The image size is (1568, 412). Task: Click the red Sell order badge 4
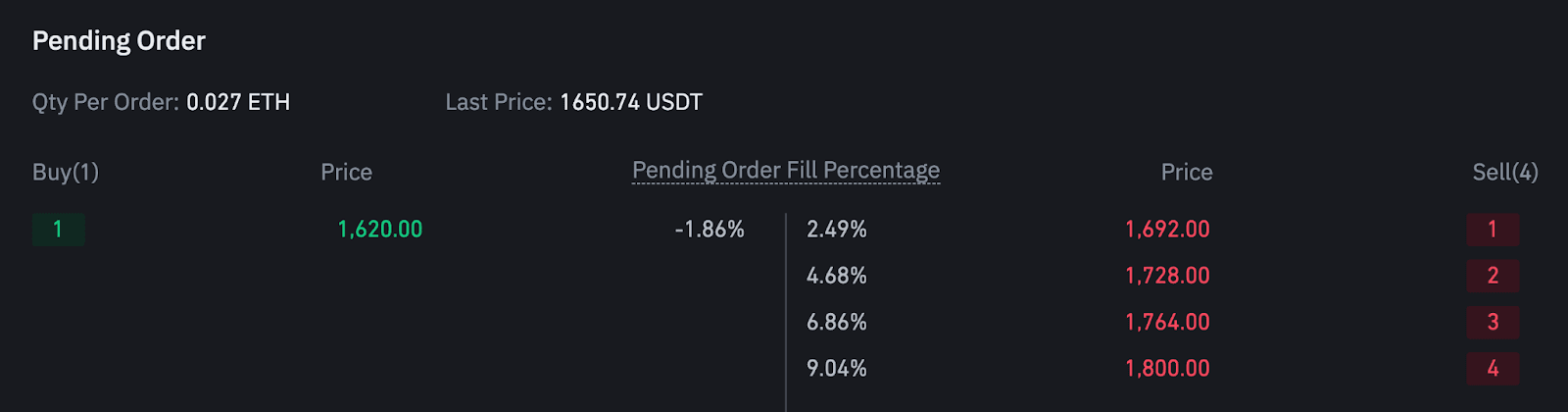point(1493,369)
